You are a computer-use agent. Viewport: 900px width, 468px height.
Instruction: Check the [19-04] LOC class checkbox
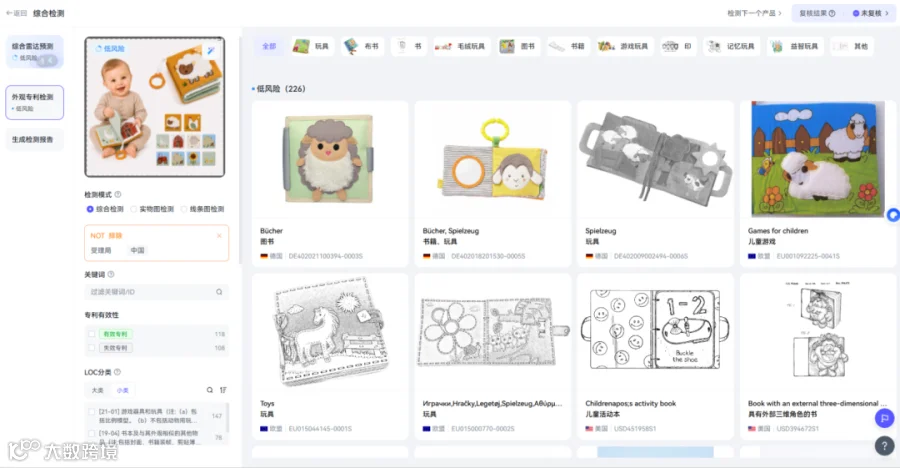[x=92, y=433]
